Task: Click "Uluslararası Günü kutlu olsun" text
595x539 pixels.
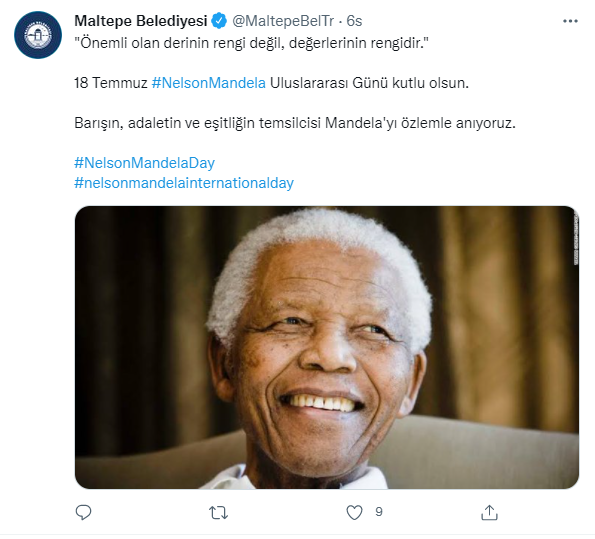Action: pos(369,83)
